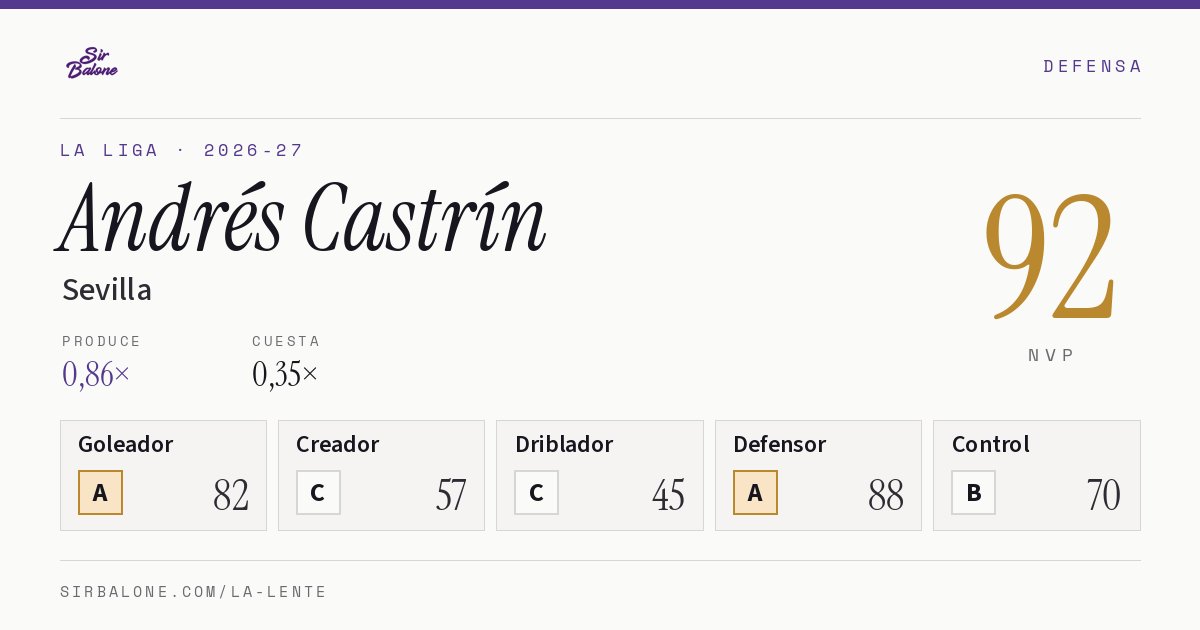The image size is (1200, 630).
Task: Click the 82 score in Goleador
Action: [x=231, y=495]
